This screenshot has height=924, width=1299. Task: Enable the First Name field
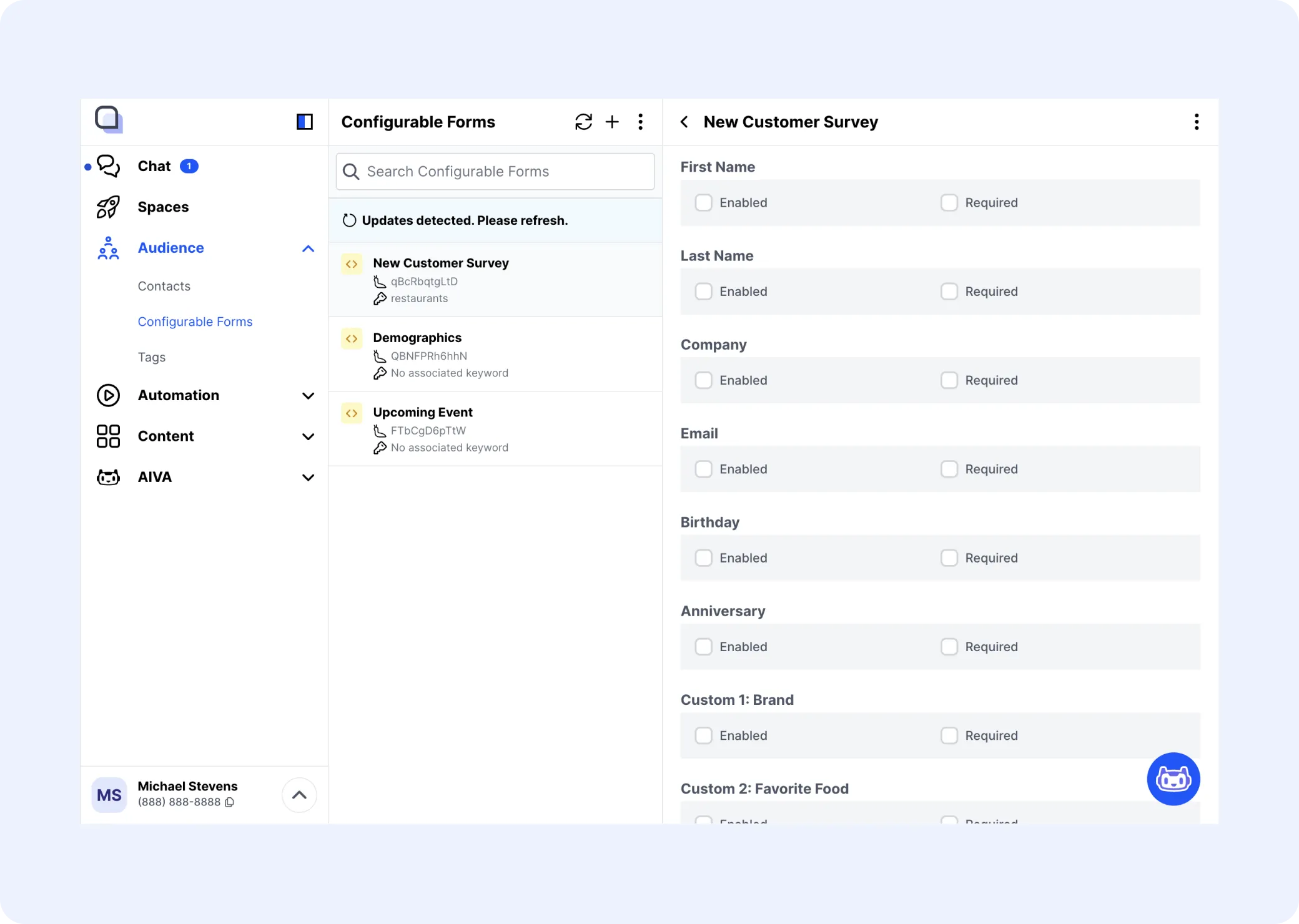tap(704, 202)
